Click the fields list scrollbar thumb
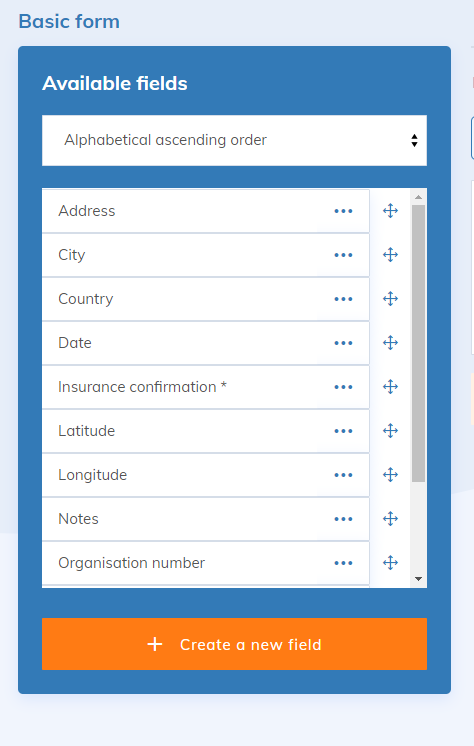This screenshot has width=474, height=746. click(418, 344)
